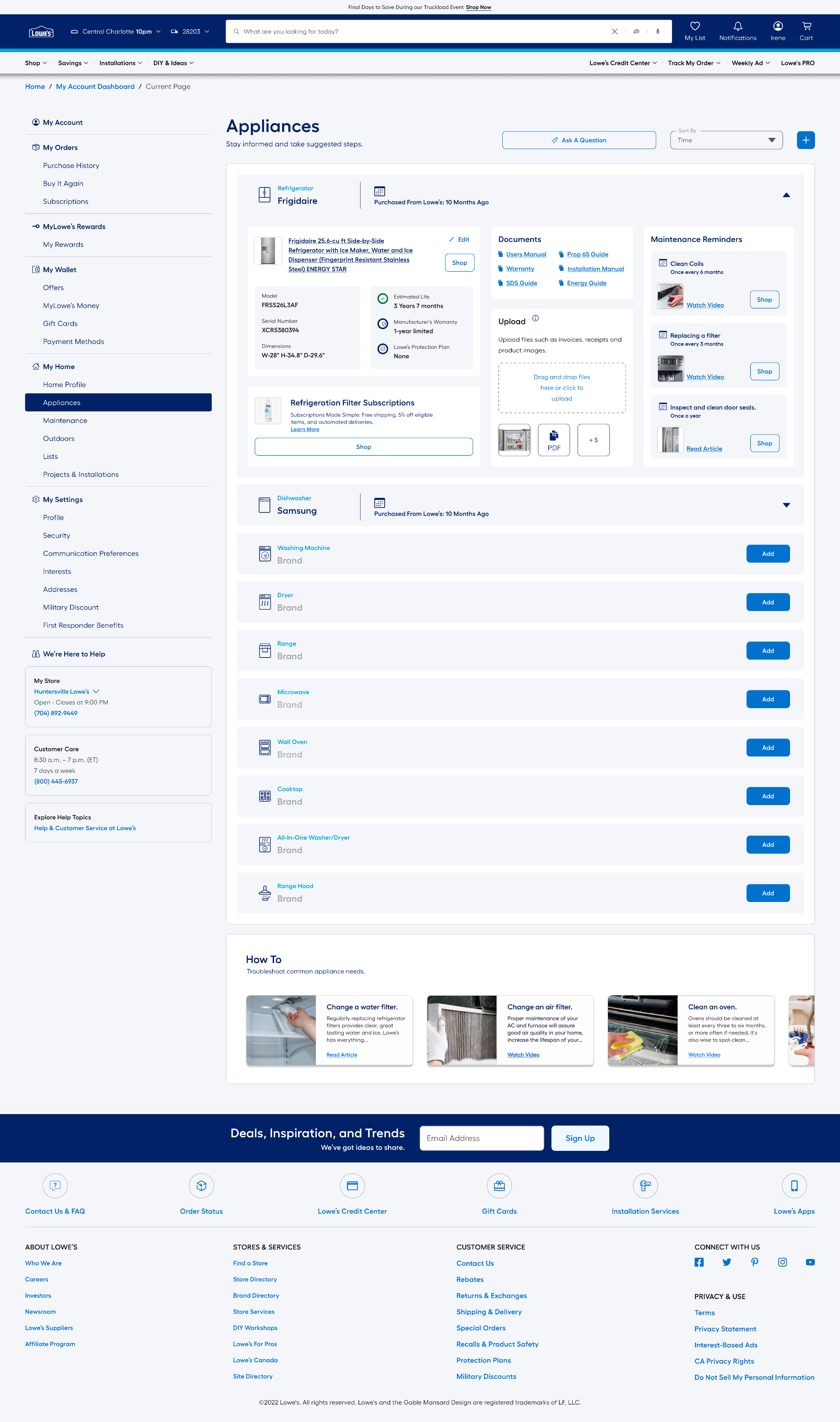Viewport: 840px width, 1422px height.
Task: Open Installations top menu
Action: 120,63
